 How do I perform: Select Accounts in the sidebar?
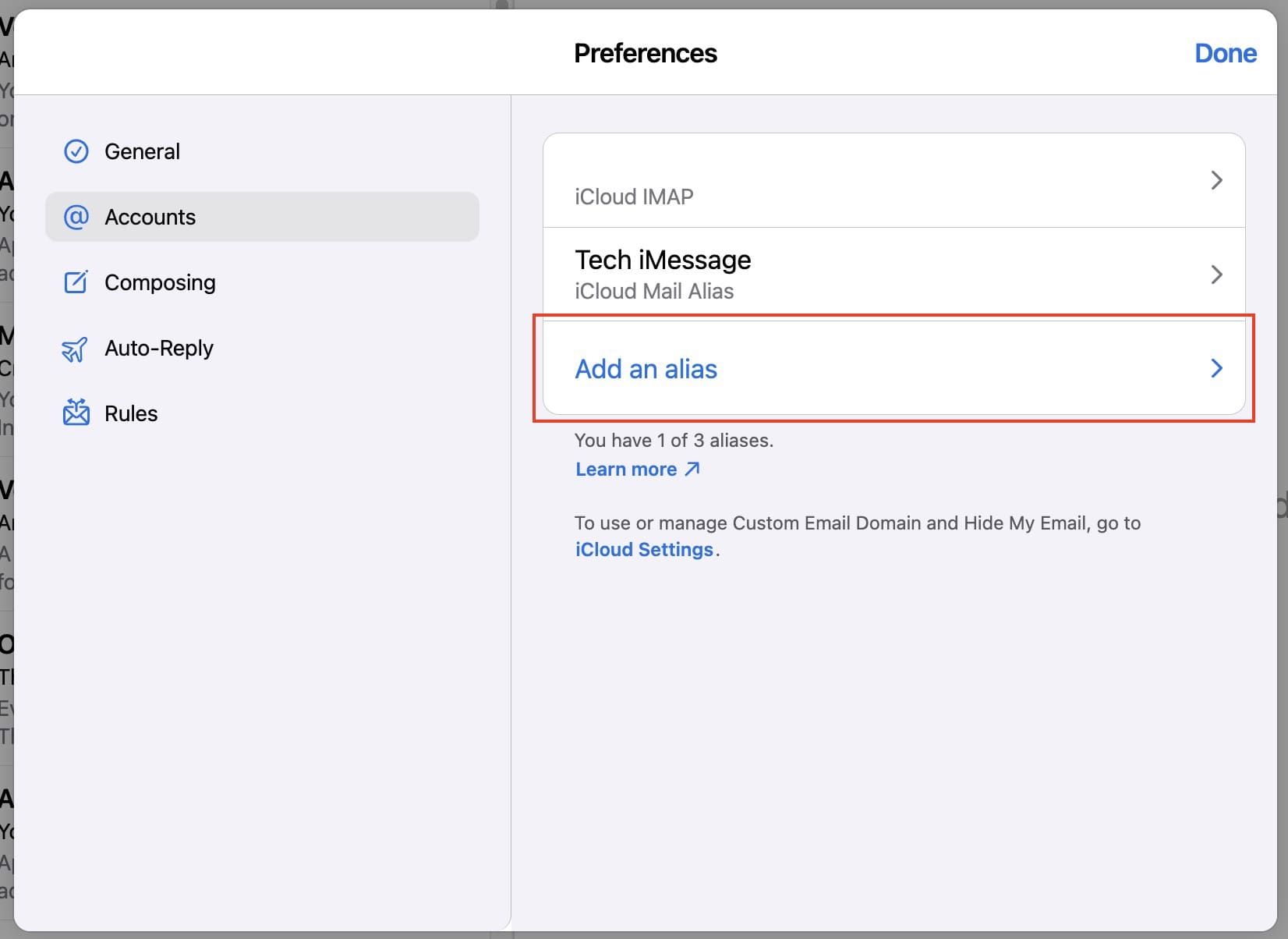tap(262, 217)
